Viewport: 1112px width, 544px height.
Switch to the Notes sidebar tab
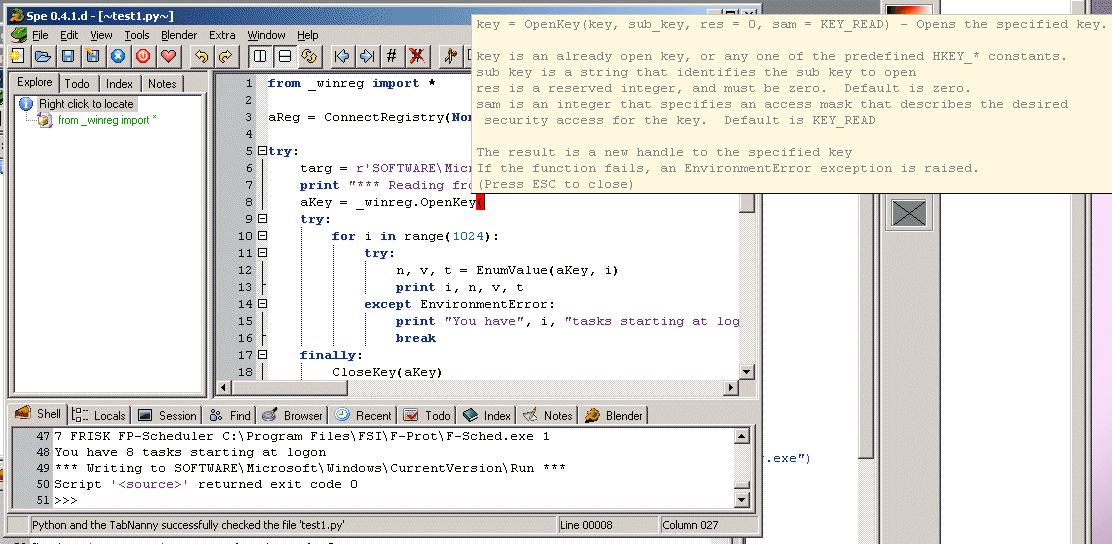[162, 83]
